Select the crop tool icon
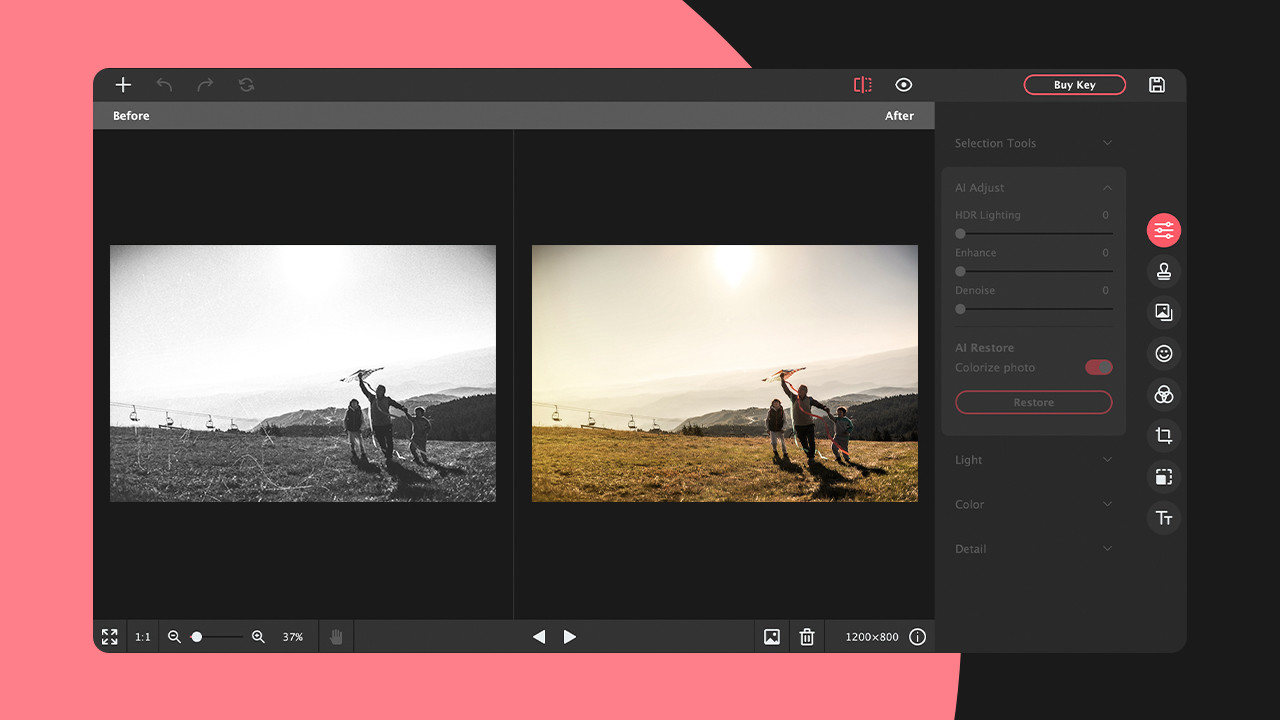This screenshot has width=1280, height=720. click(x=1164, y=436)
